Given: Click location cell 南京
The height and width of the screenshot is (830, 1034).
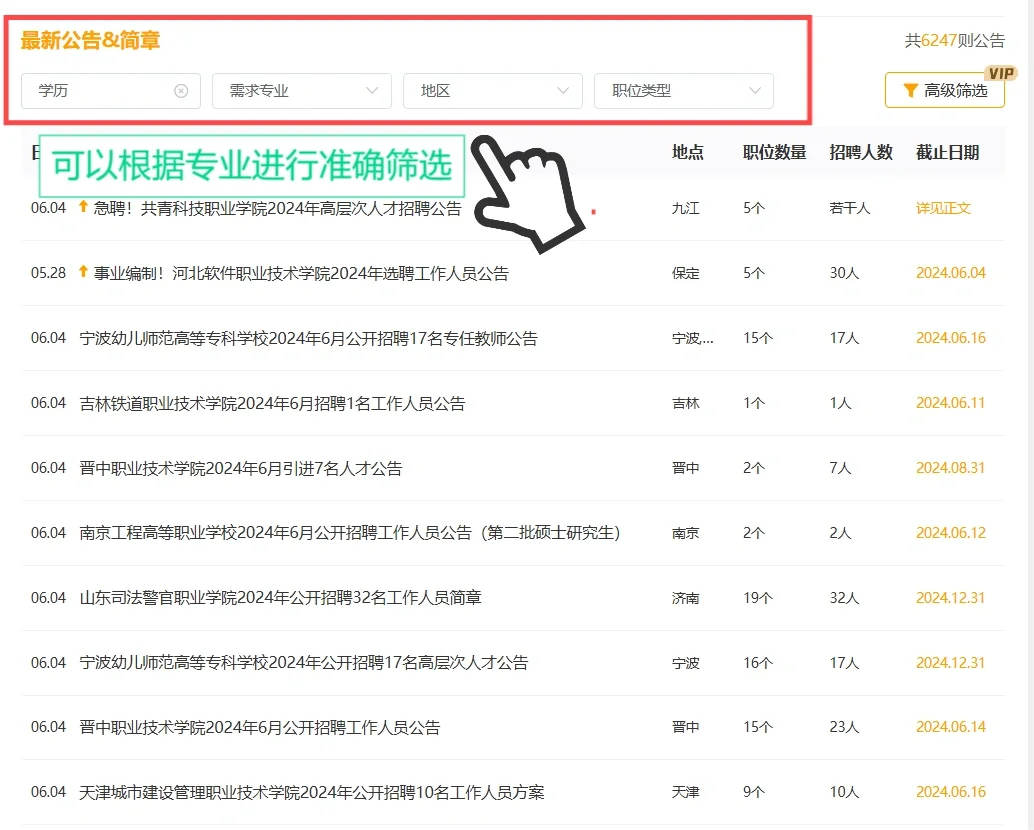Looking at the screenshot, I should [686, 533].
